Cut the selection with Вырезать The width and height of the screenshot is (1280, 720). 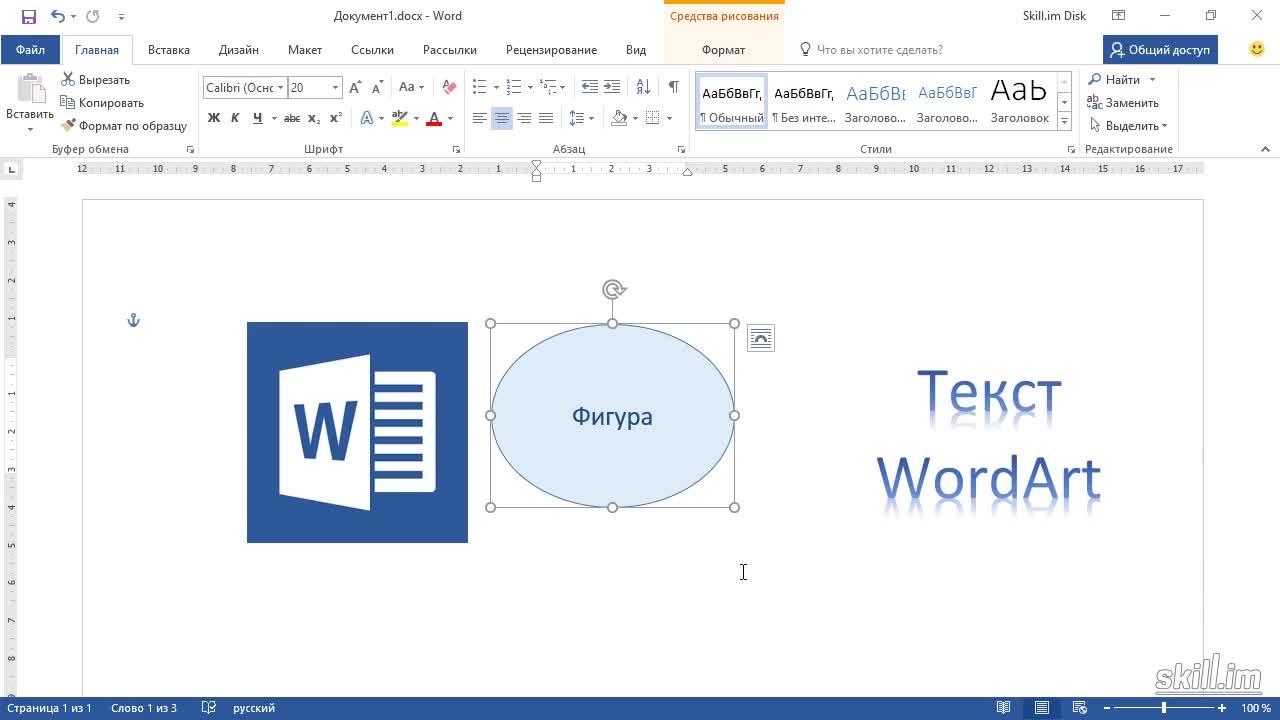96,80
